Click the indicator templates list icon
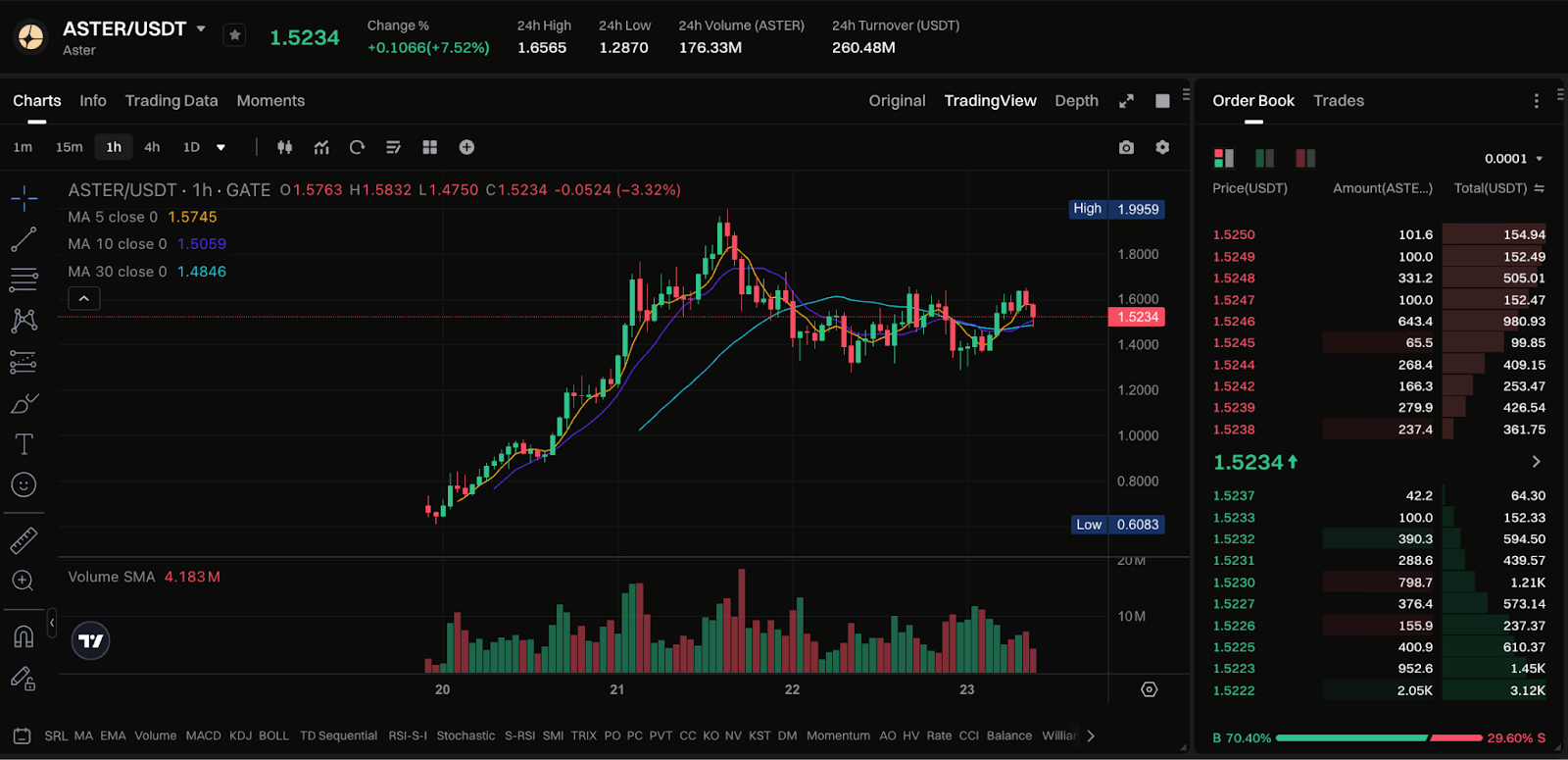Image resolution: width=1568 pixels, height=760 pixels. (393, 147)
